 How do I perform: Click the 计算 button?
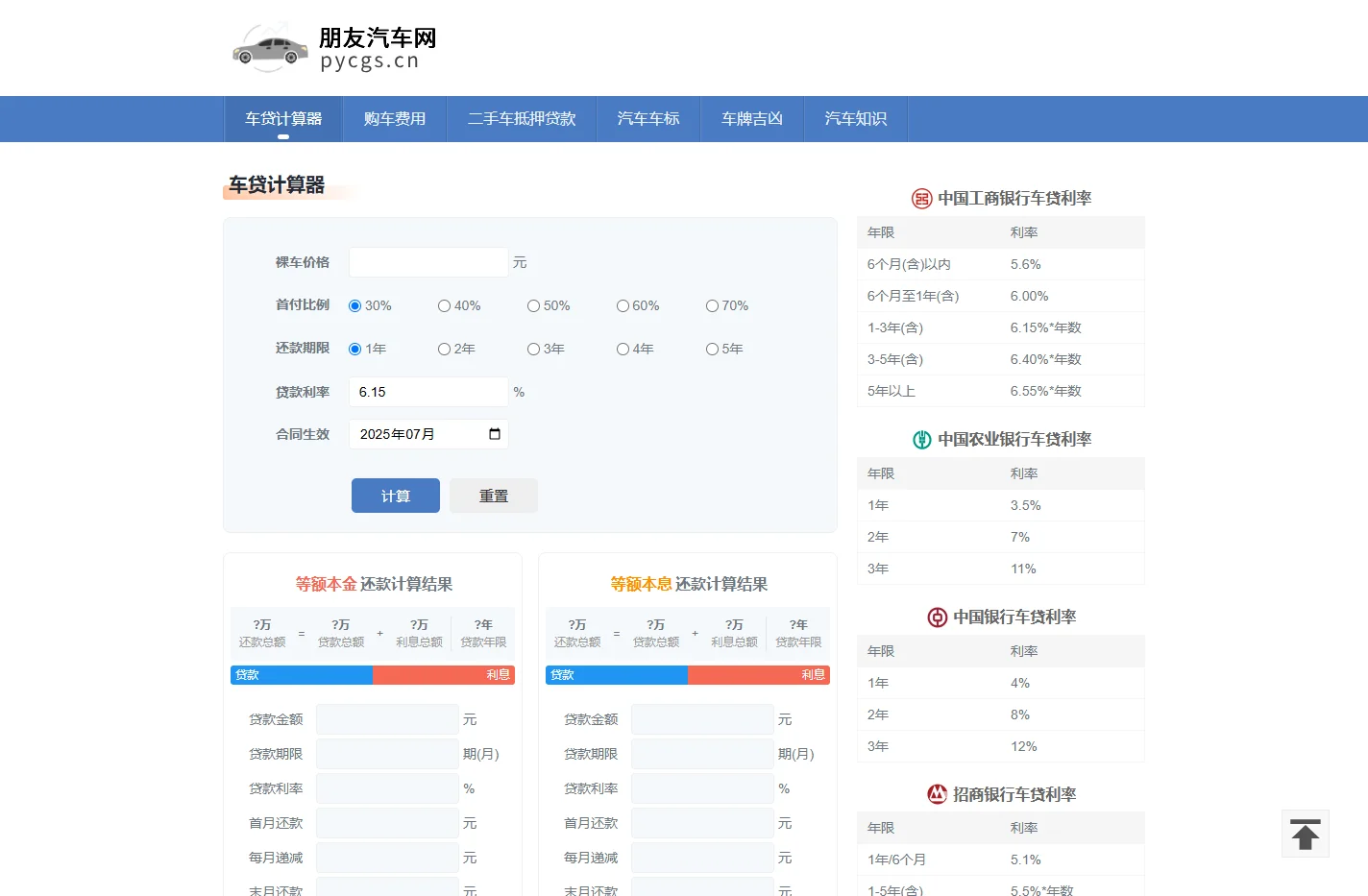click(x=396, y=496)
